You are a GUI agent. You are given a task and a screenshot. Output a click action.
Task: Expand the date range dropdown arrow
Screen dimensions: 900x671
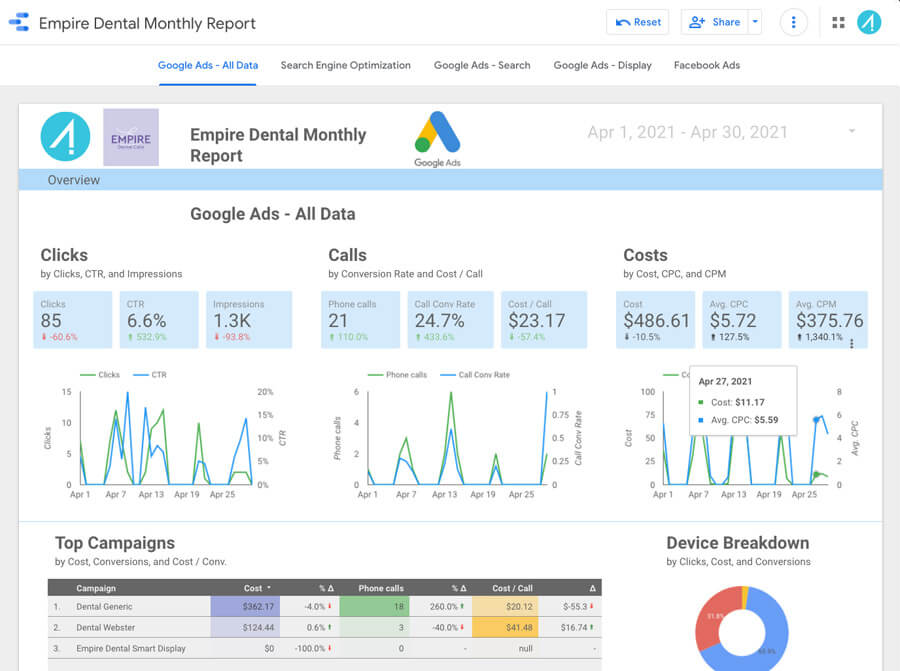tap(852, 131)
